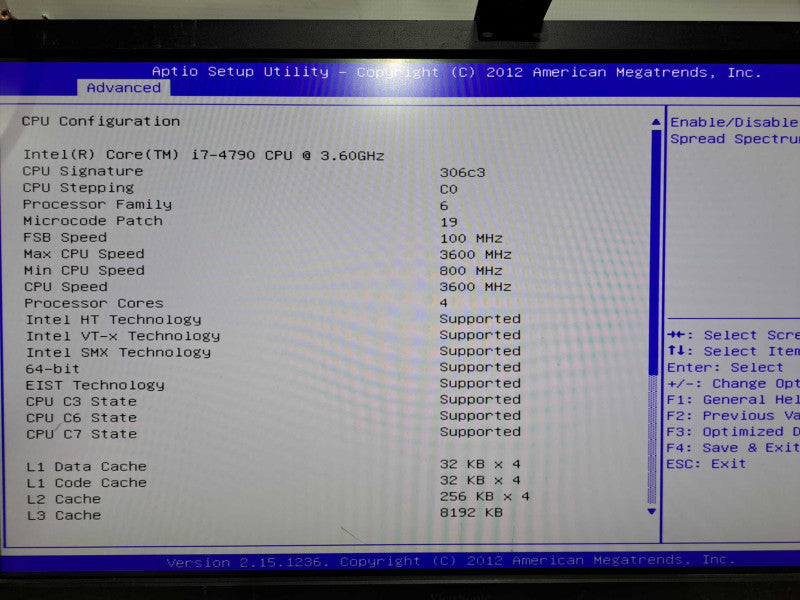Select the CPU Configuration heading
800x600 pixels.
tap(101, 121)
